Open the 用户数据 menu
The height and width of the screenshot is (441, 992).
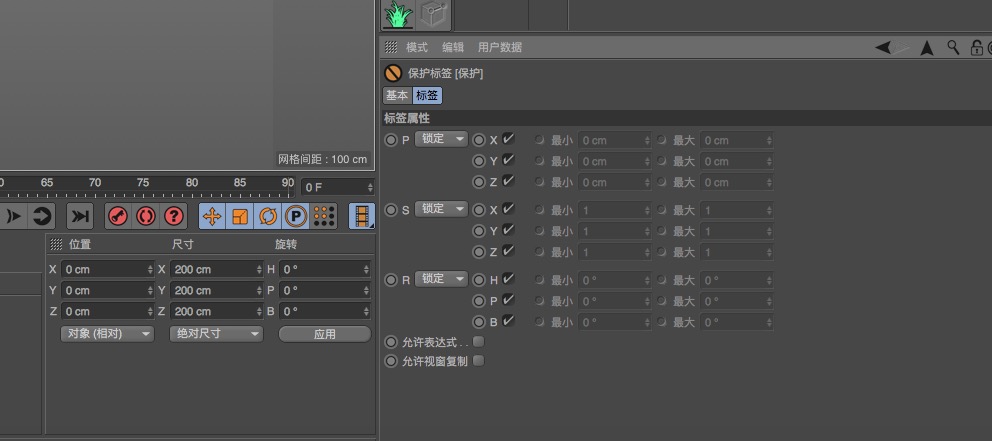tap(500, 47)
